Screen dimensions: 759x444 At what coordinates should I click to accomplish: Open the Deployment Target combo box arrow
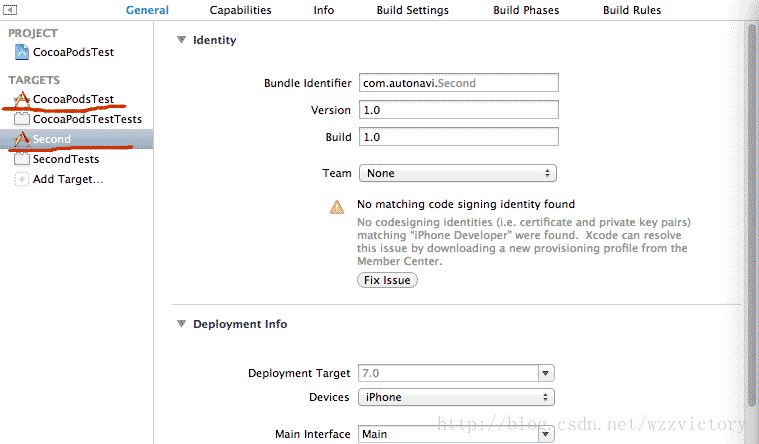(x=546, y=373)
